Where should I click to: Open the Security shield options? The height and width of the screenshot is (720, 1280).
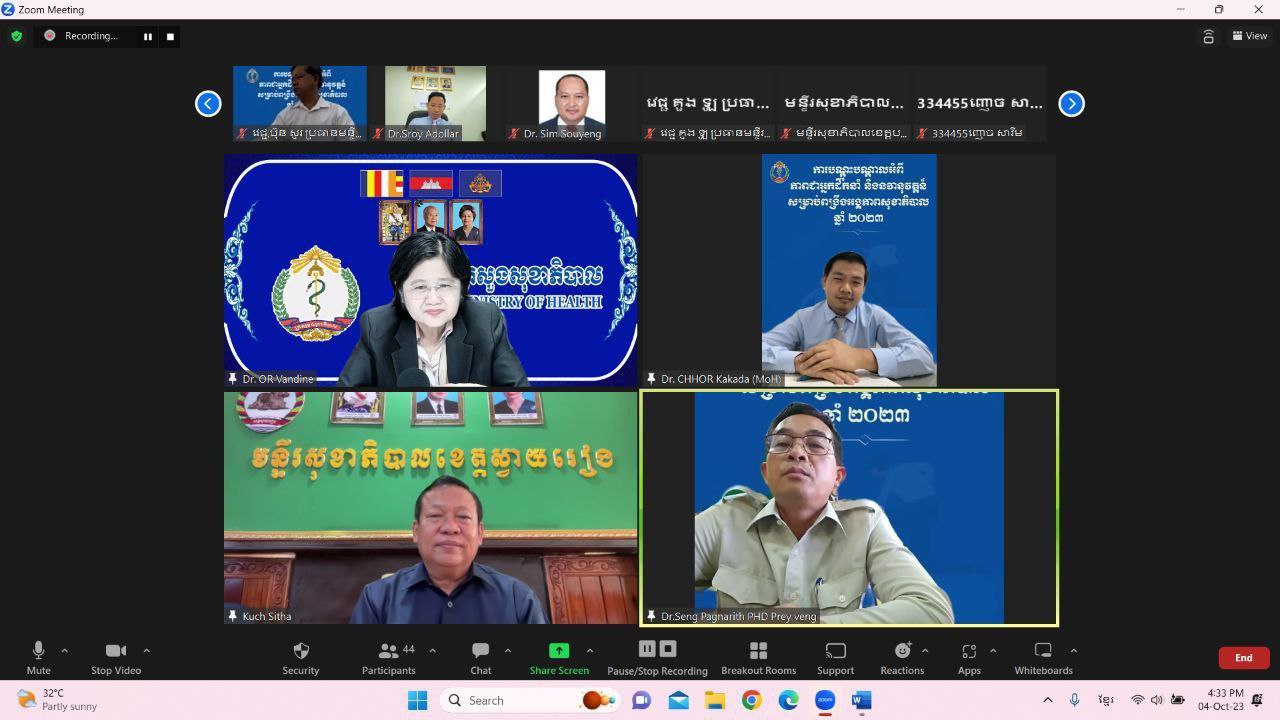click(300, 652)
